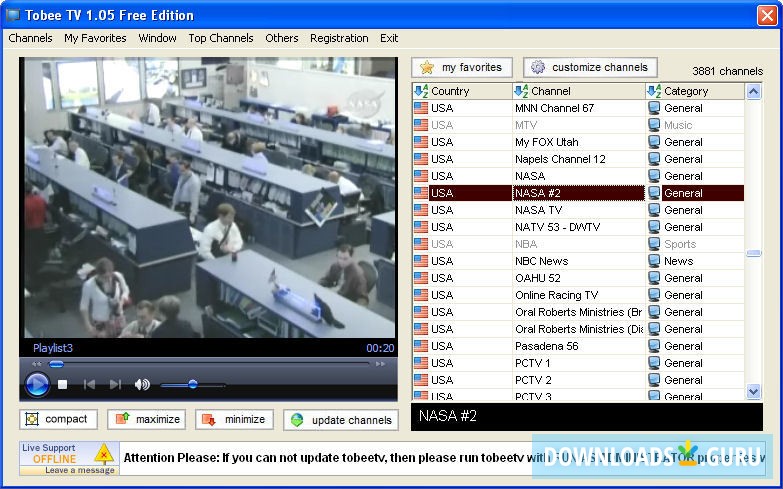Image resolution: width=783 pixels, height=489 pixels.
Task: Click the channel list scroll up arrow
Action: [x=754, y=91]
